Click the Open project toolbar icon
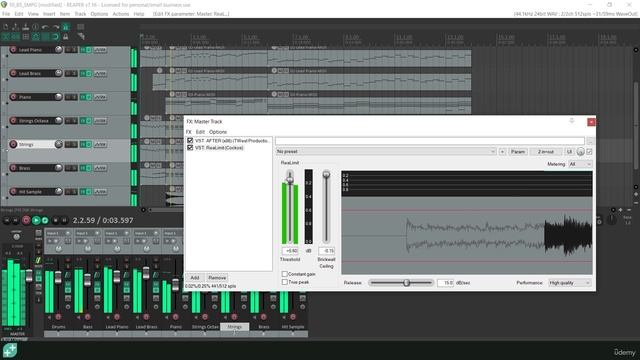 pyautogui.click(x=16, y=27)
